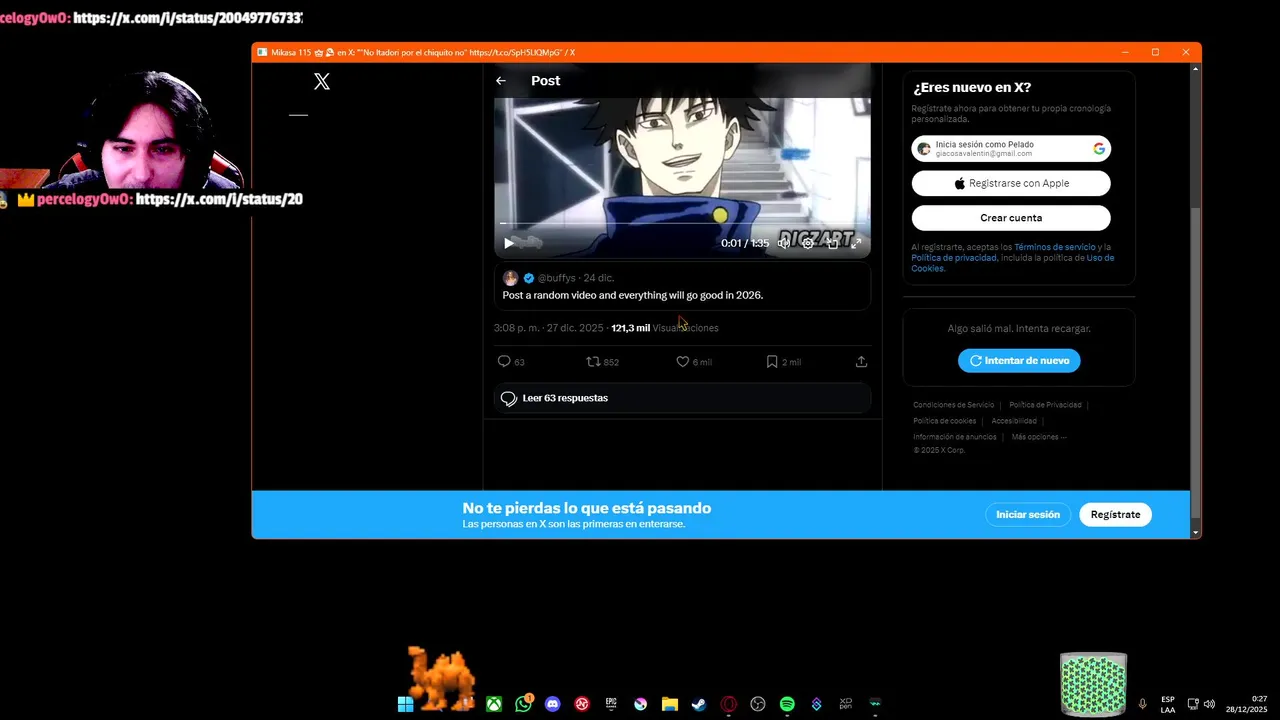Seek on the video progress bar
This screenshot has width=1280, height=720.
[x=683, y=224]
